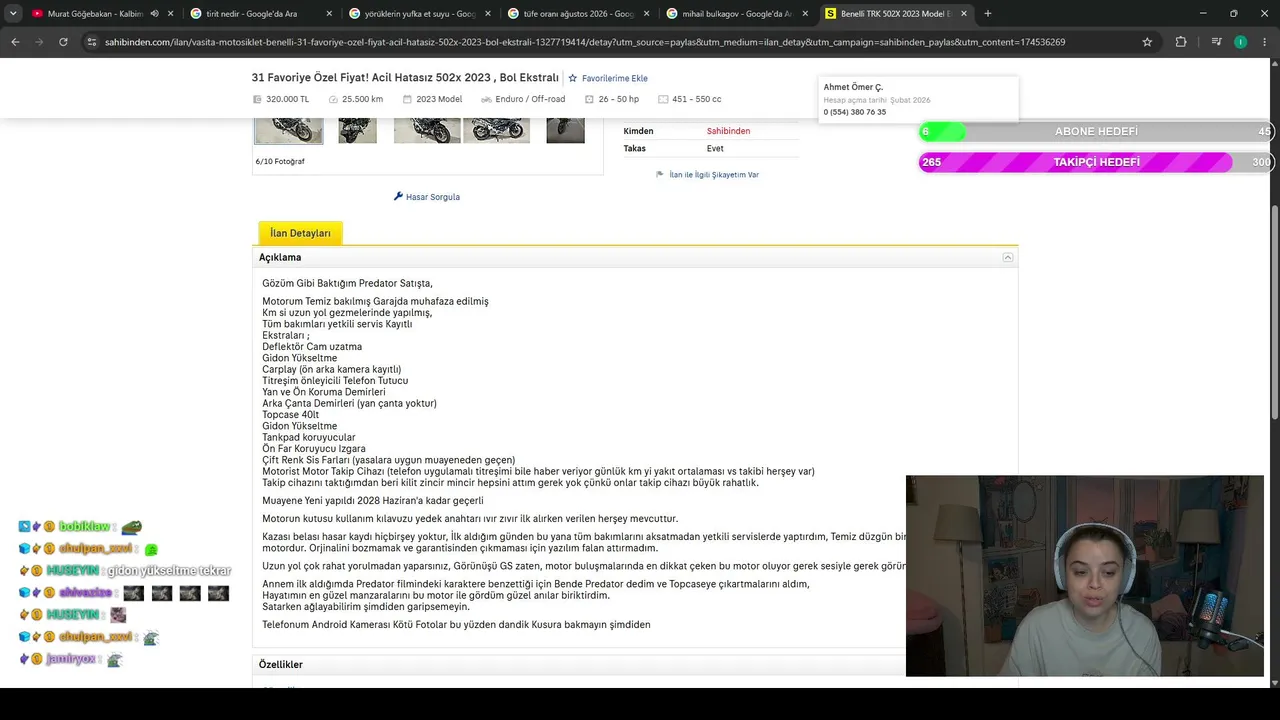This screenshot has width=1280, height=720.
Task: Click the ABONE HEDEFİ progress bar
Action: pyautogui.click(x=1095, y=132)
